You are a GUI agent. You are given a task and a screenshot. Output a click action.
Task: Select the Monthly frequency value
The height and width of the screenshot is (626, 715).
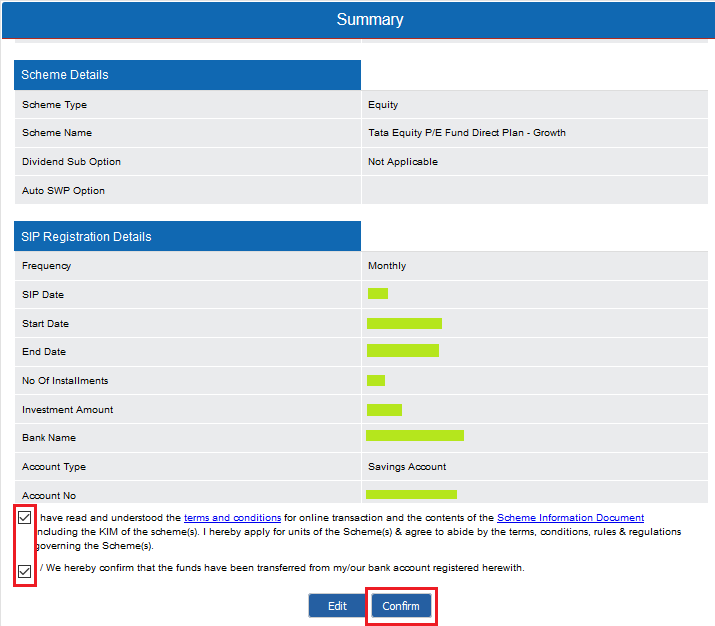(x=387, y=266)
